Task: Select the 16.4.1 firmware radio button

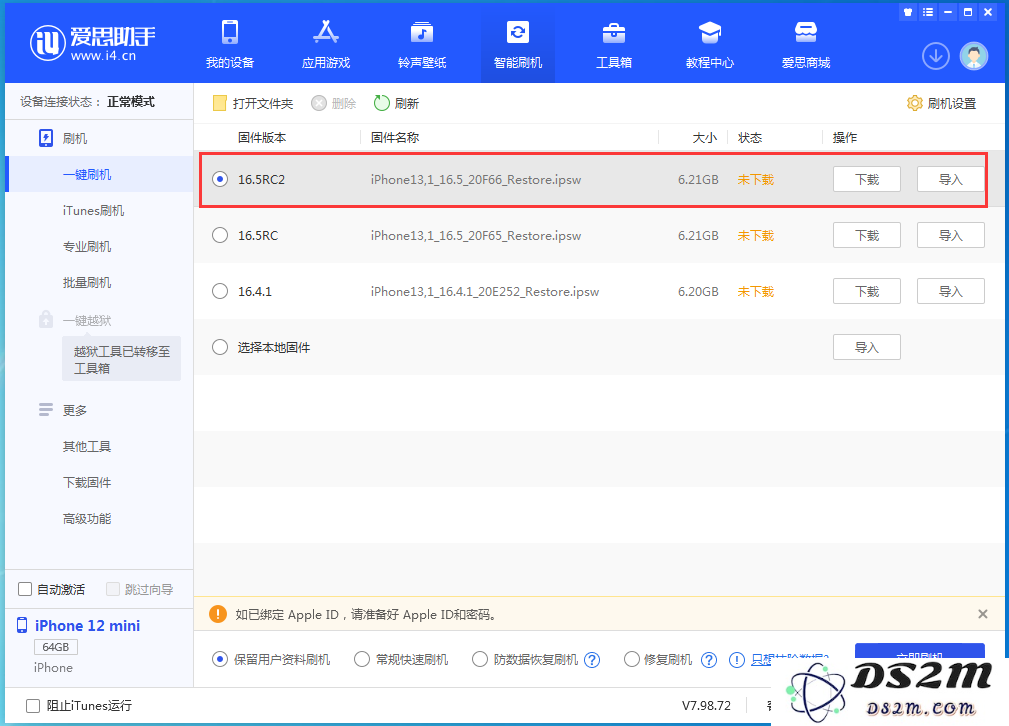Action: tap(220, 291)
